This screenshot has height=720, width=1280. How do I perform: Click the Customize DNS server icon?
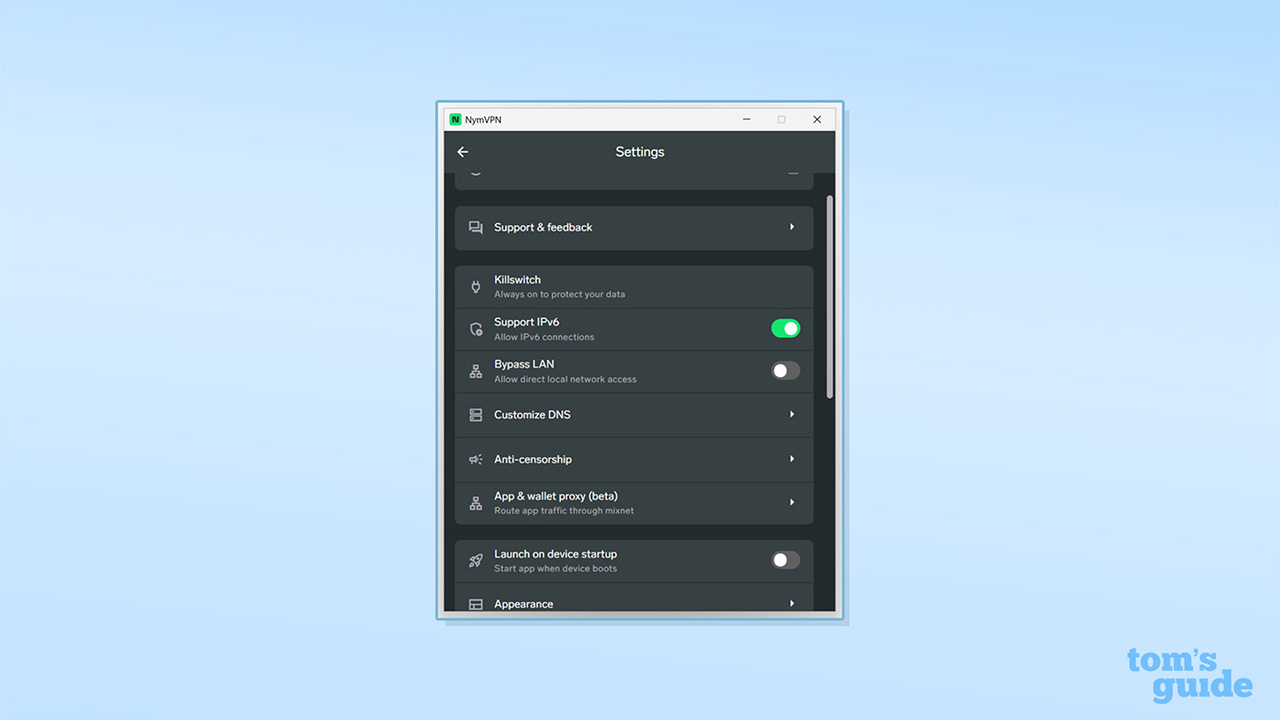[x=476, y=415]
